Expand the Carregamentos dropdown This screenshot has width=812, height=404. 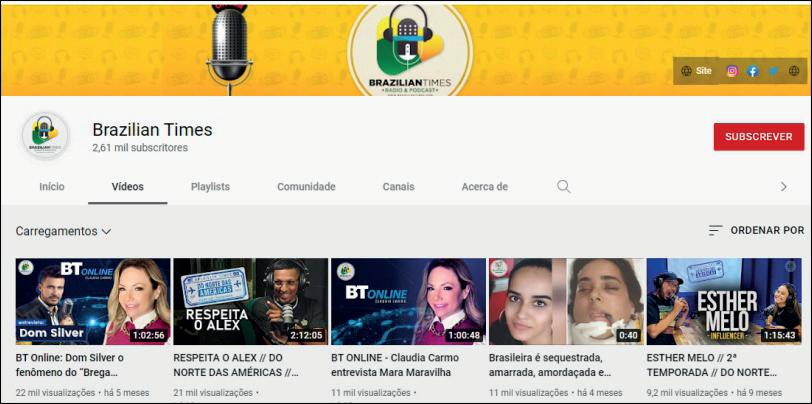[63, 231]
